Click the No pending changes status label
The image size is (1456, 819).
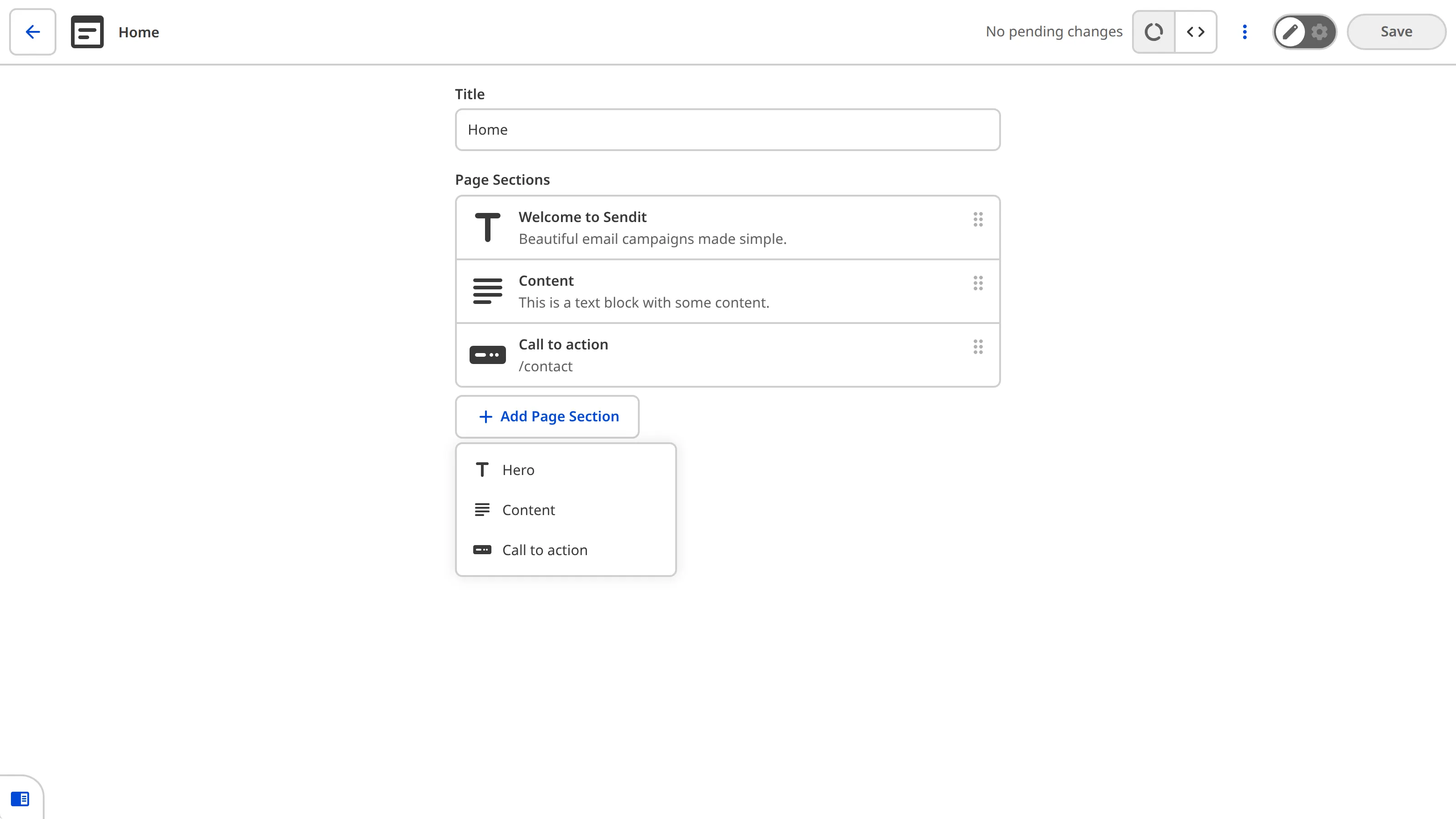tap(1054, 32)
